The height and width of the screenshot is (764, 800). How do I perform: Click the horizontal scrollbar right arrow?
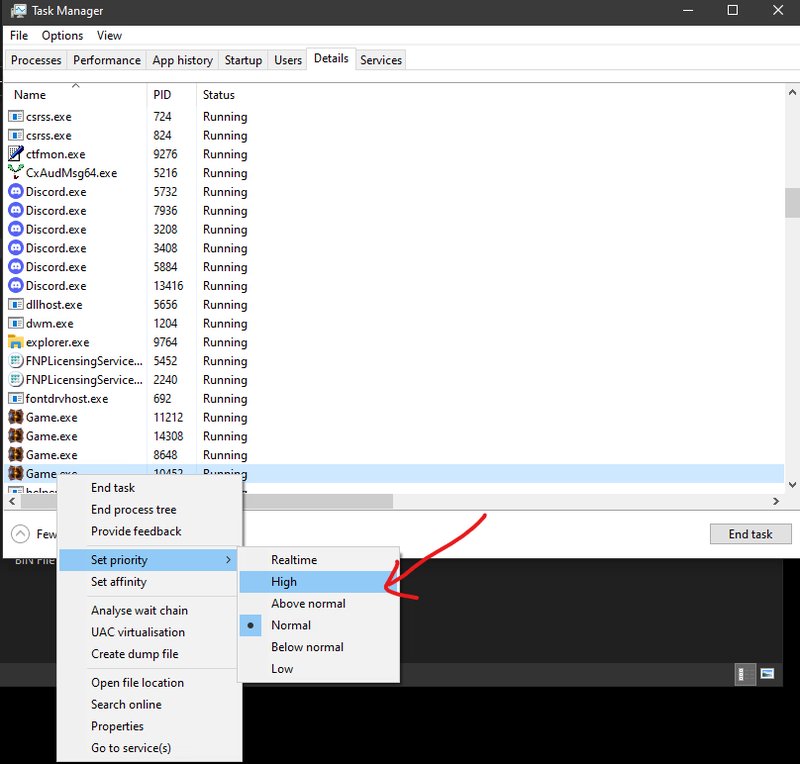tap(776, 501)
